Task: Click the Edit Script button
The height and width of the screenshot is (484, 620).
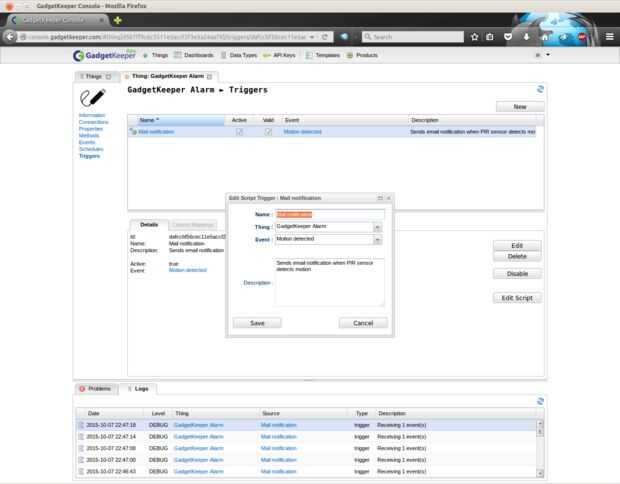Action: 517,298
